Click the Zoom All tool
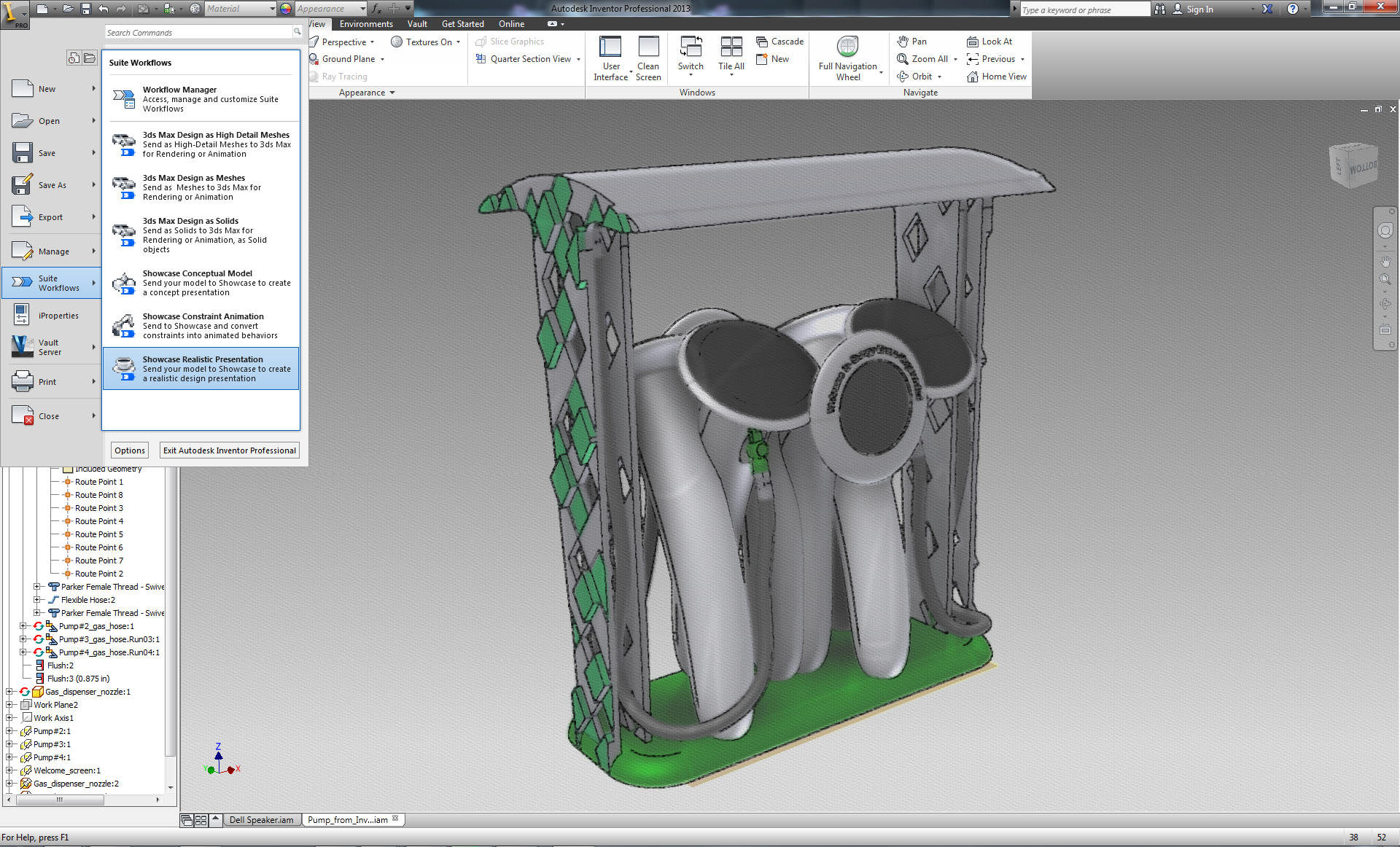The height and width of the screenshot is (847, 1400). click(922, 59)
